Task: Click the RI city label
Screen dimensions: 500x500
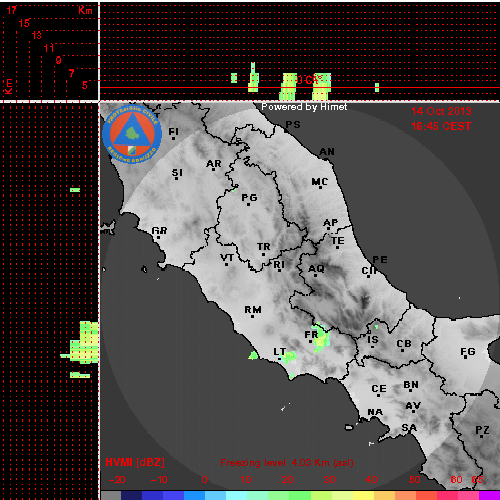Action: tap(279, 265)
